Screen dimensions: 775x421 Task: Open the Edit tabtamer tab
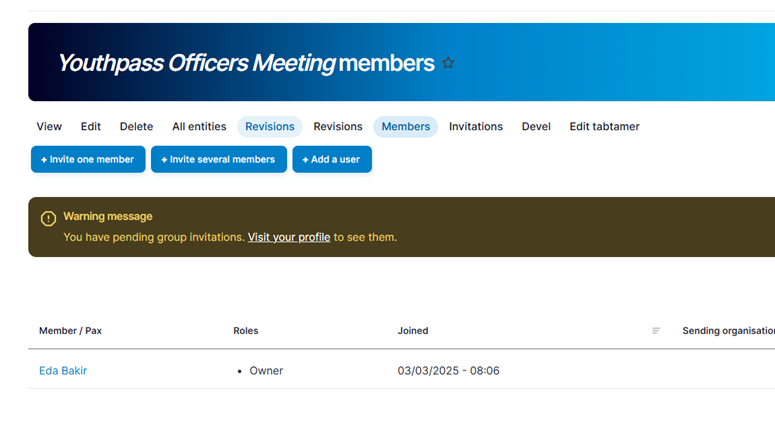(604, 126)
